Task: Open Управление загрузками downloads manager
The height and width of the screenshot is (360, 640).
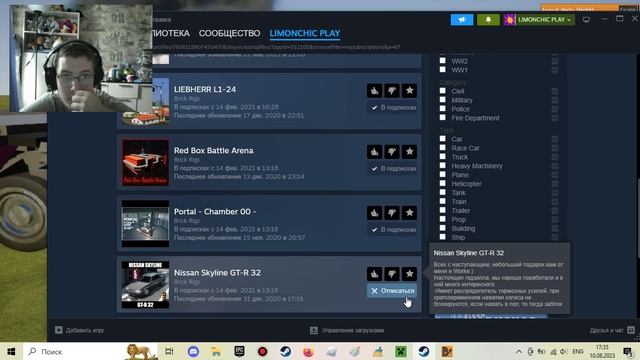Action: (347, 330)
